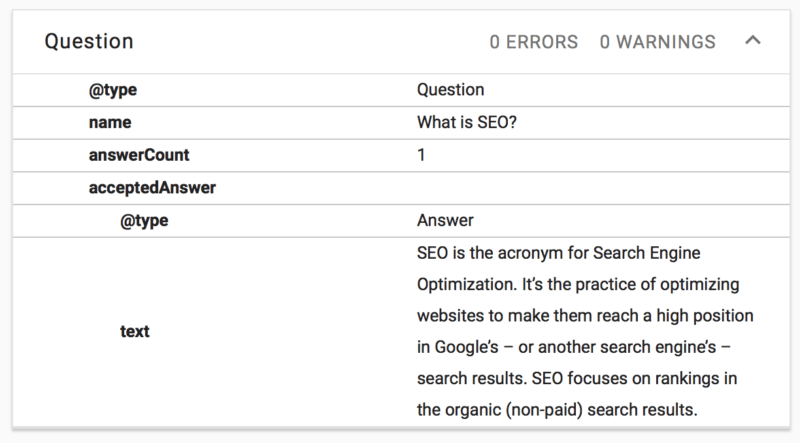Select the 0 WARNINGS label
The height and width of the screenshot is (443, 800).
(658, 42)
